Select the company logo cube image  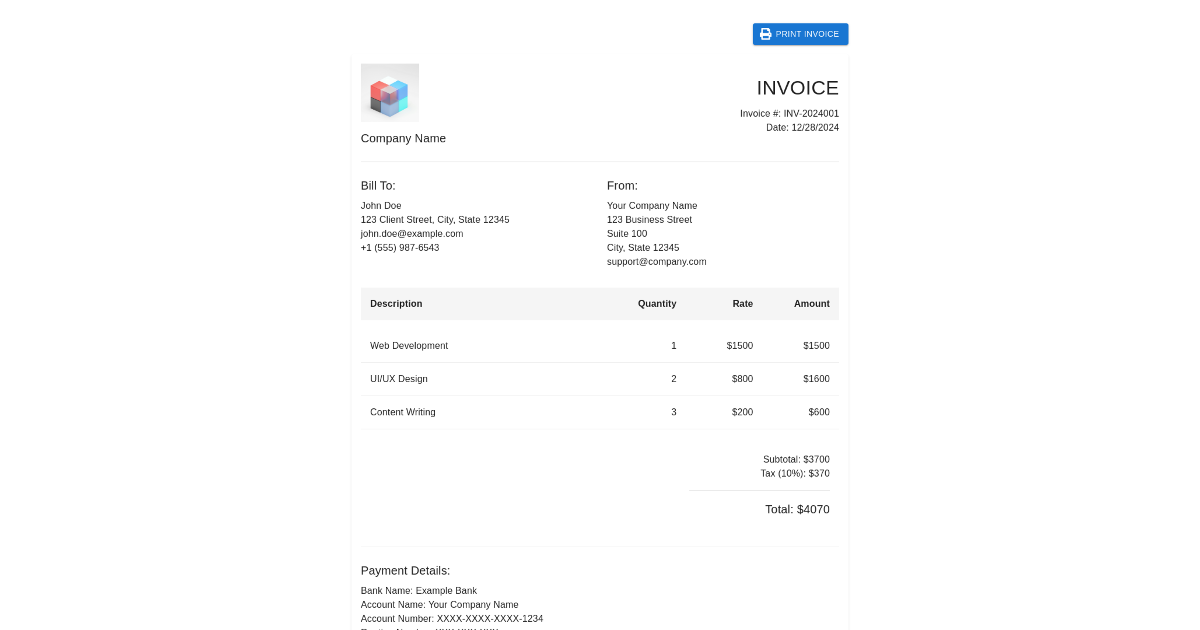(x=389, y=92)
